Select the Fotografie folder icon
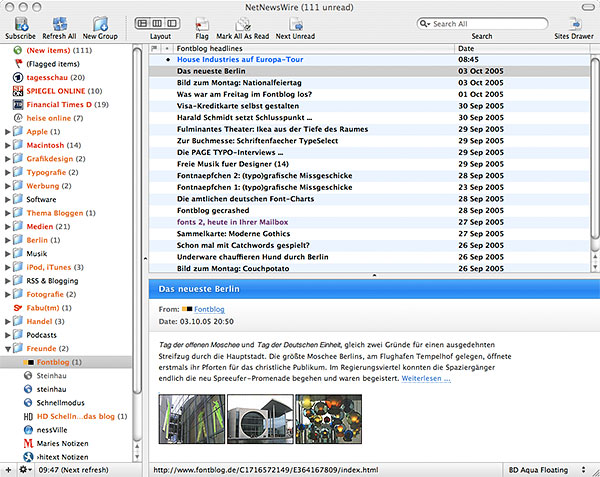The width and height of the screenshot is (600, 477). tap(18, 294)
